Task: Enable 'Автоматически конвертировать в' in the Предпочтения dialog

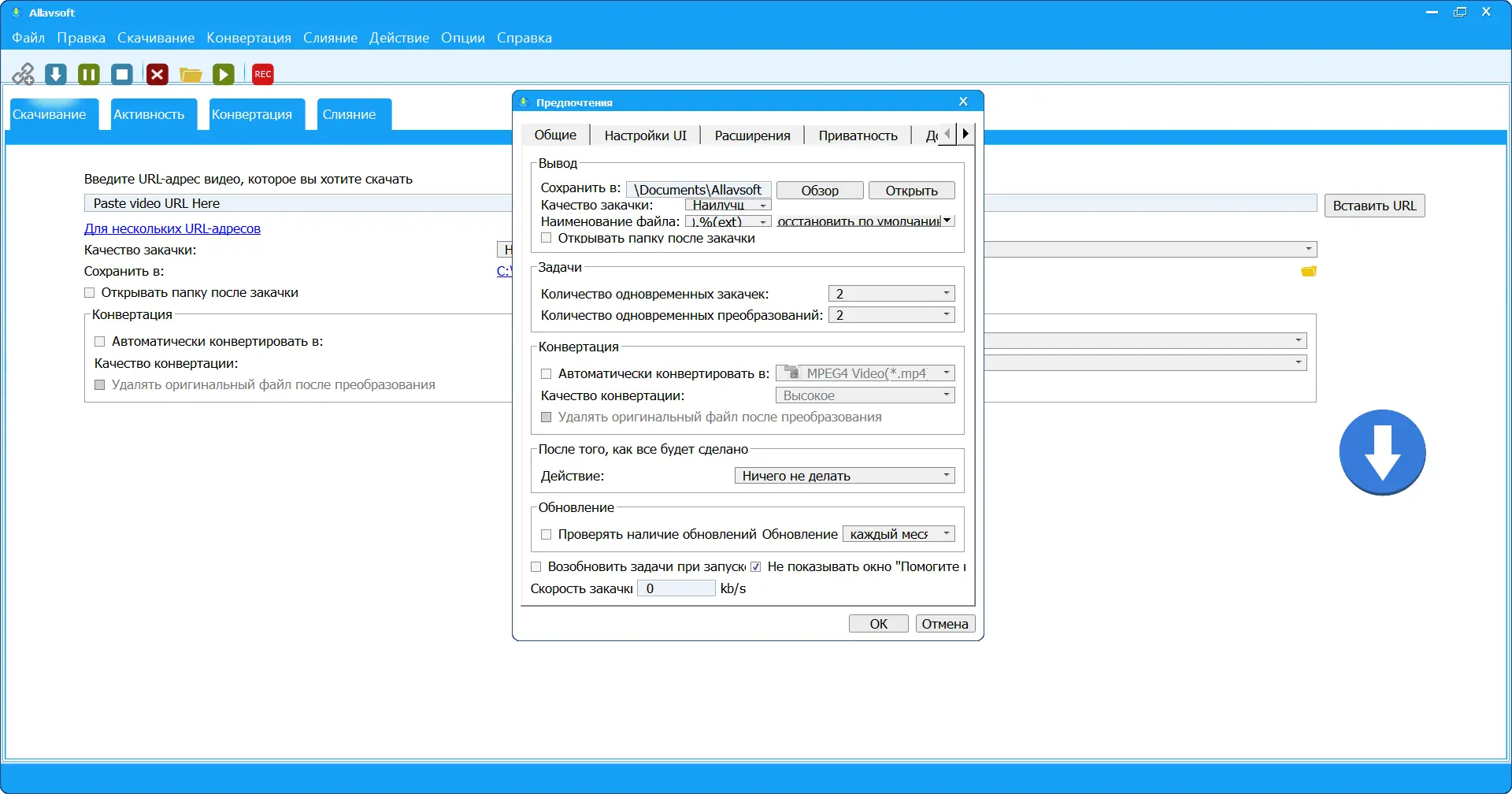Action: (547, 373)
